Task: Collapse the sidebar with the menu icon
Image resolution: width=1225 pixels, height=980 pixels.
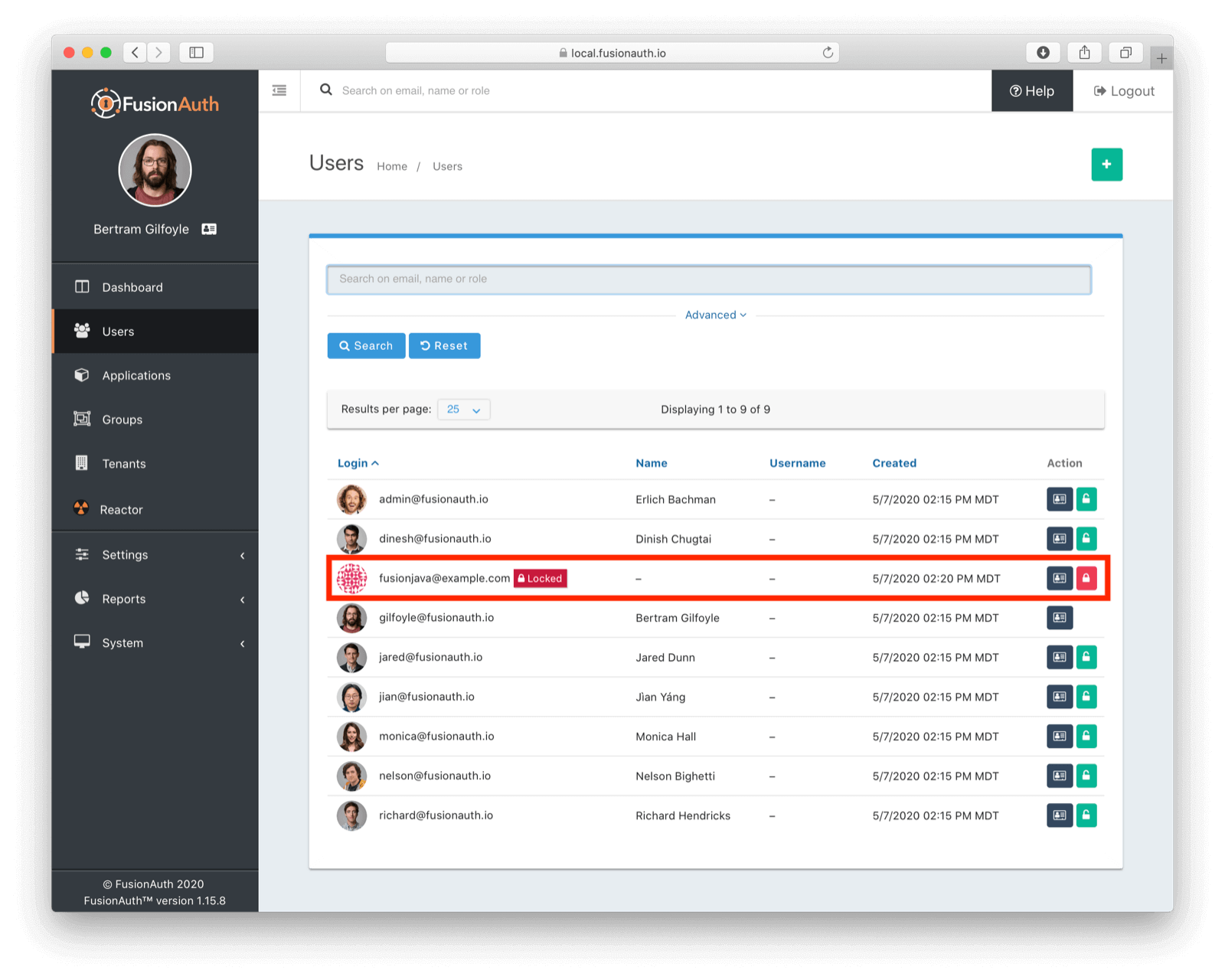Action: click(x=279, y=90)
